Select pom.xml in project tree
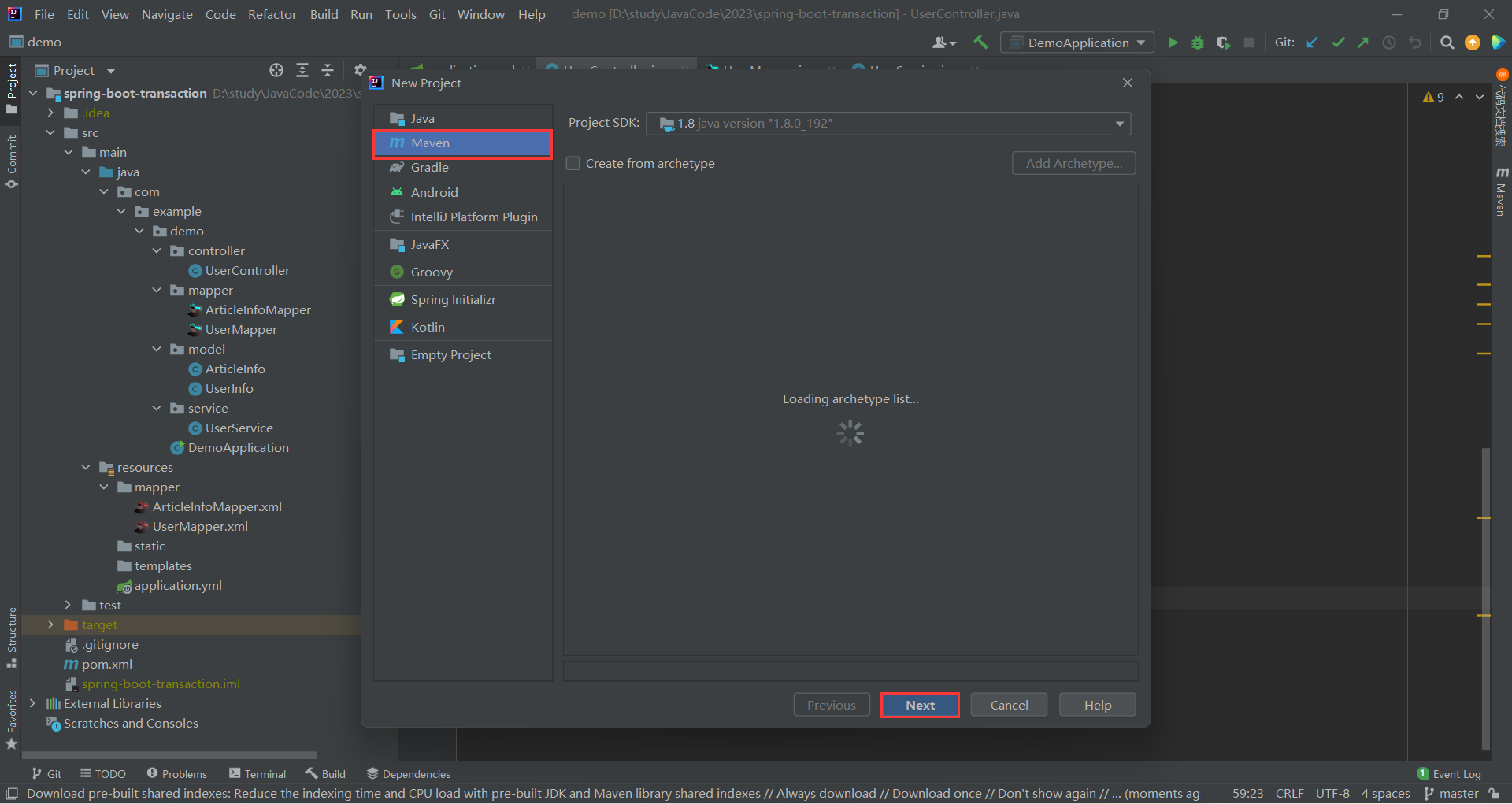Image resolution: width=1512 pixels, height=804 pixels. pyautogui.click(x=98, y=664)
